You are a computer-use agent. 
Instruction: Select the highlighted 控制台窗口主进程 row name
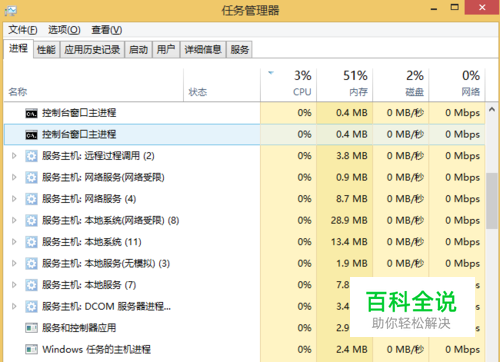[x=79, y=135]
